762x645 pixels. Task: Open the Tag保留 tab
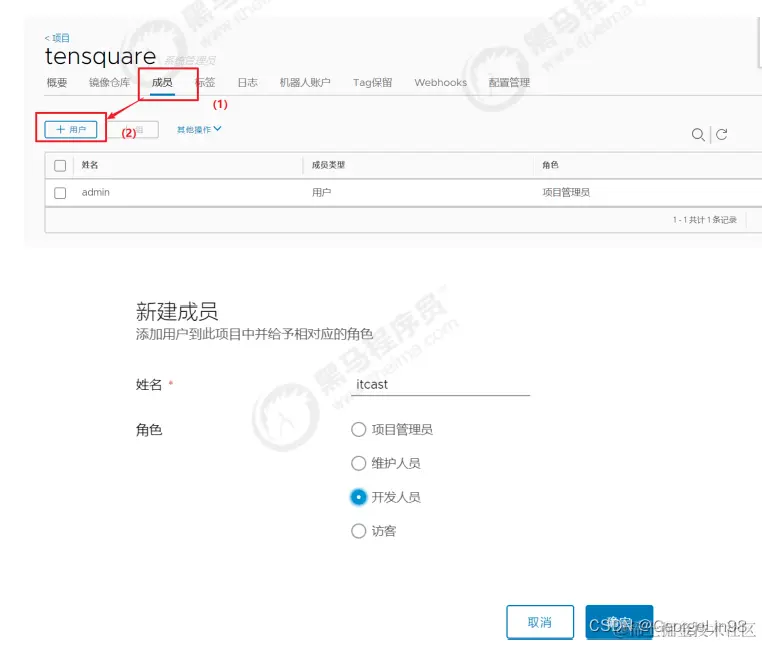click(372, 83)
